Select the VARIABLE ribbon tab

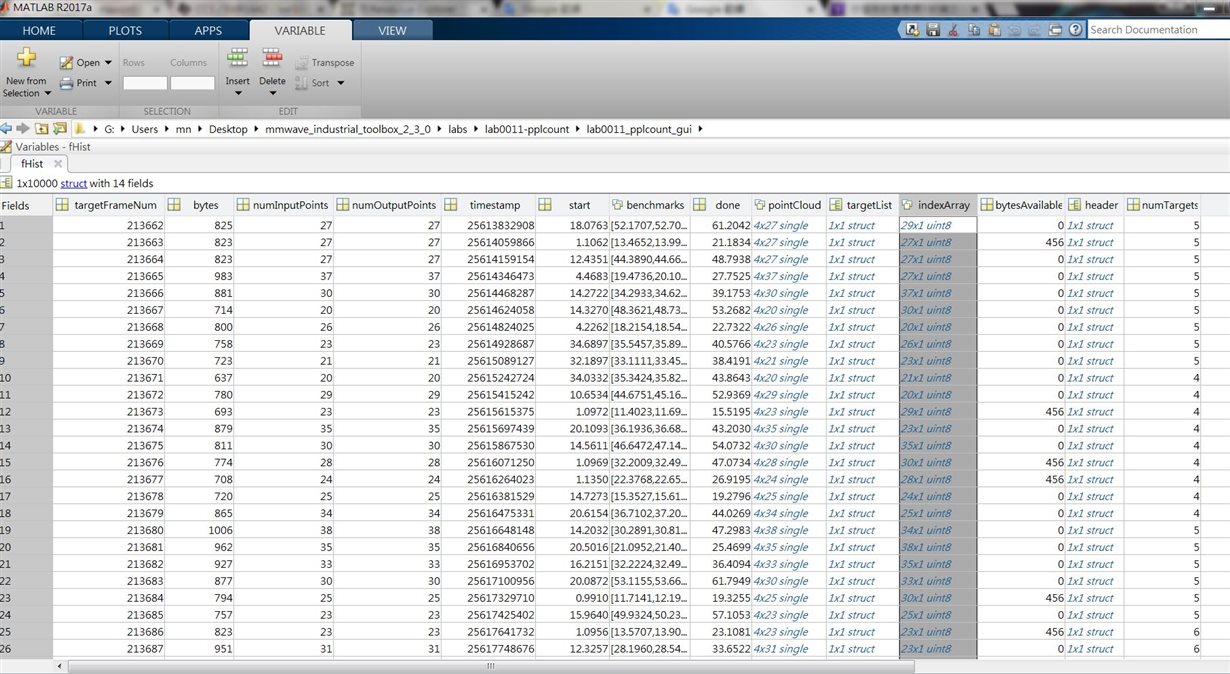click(300, 30)
